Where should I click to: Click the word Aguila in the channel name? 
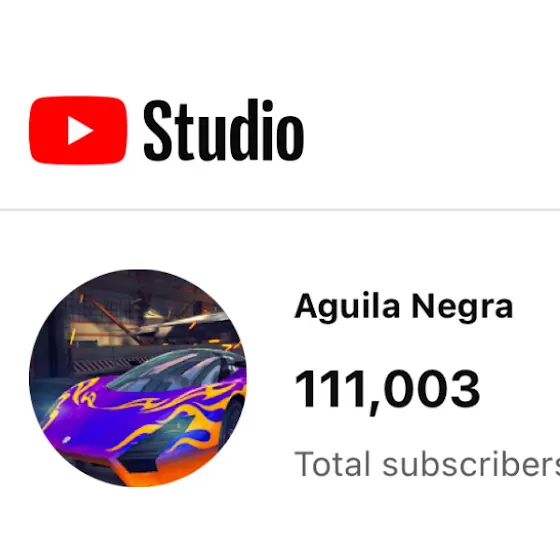[x=347, y=307]
